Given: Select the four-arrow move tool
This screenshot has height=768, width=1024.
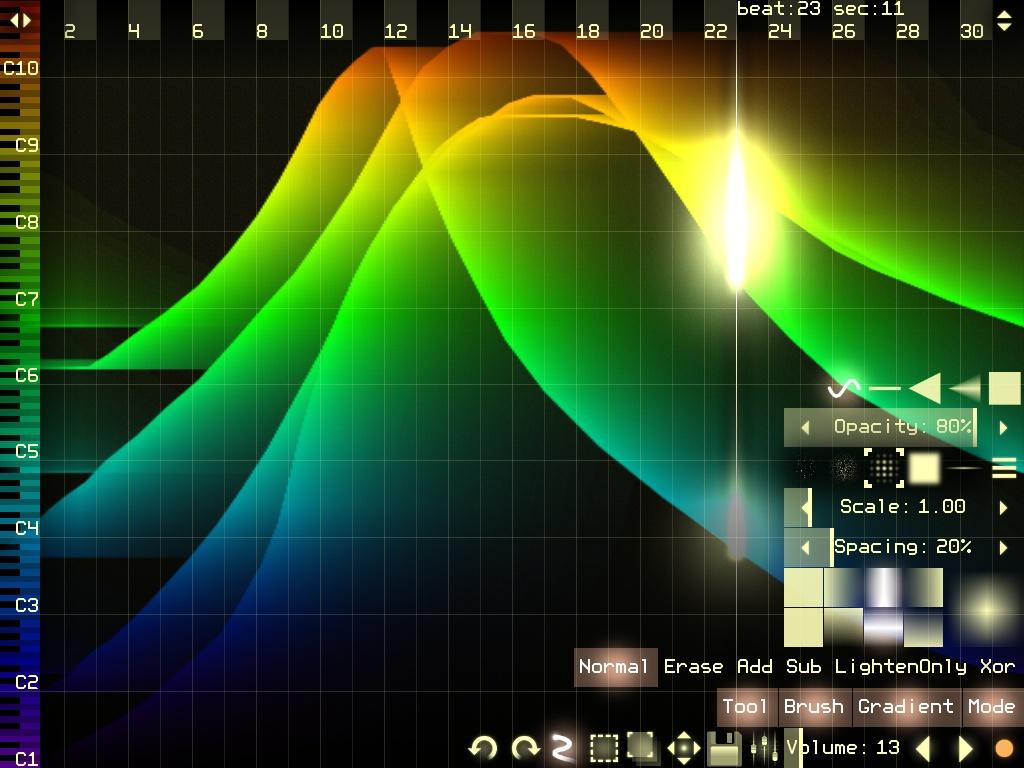Looking at the screenshot, I should pyautogui.click(x=684, y=748).
